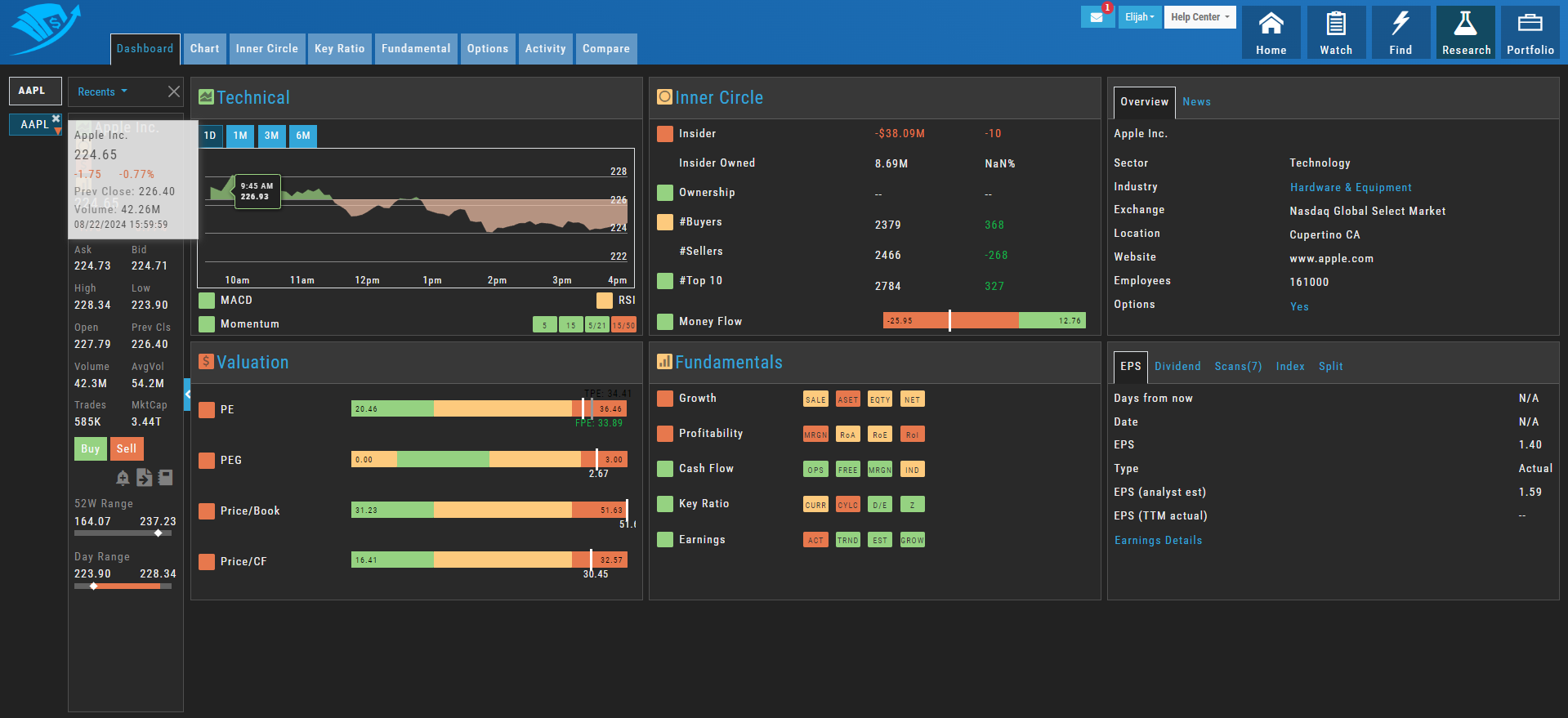Toggle the Momentum indicator box
Screen dimensions: 1568x718
(x=207, y=324)
